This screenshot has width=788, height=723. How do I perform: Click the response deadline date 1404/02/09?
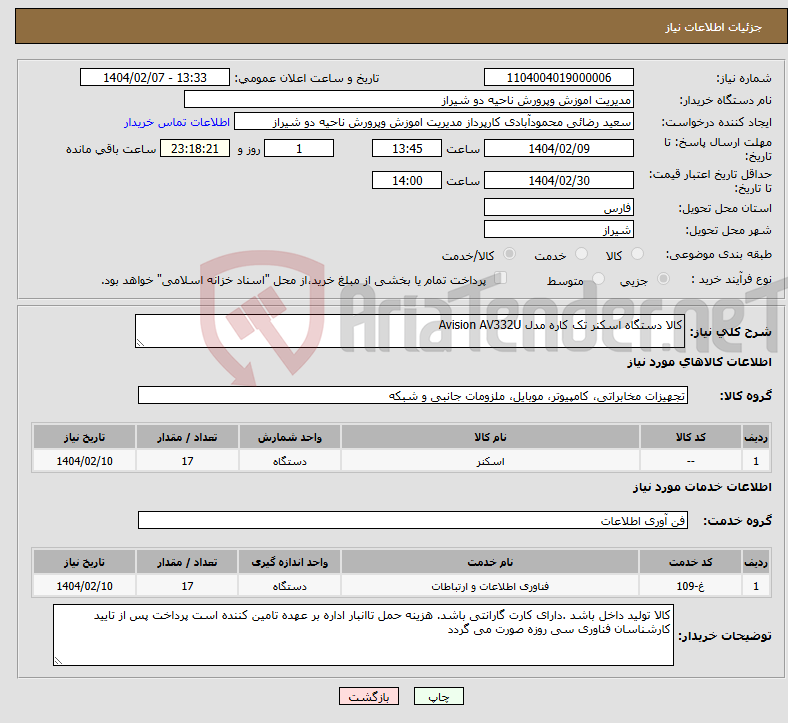click(x=558, y=148)
